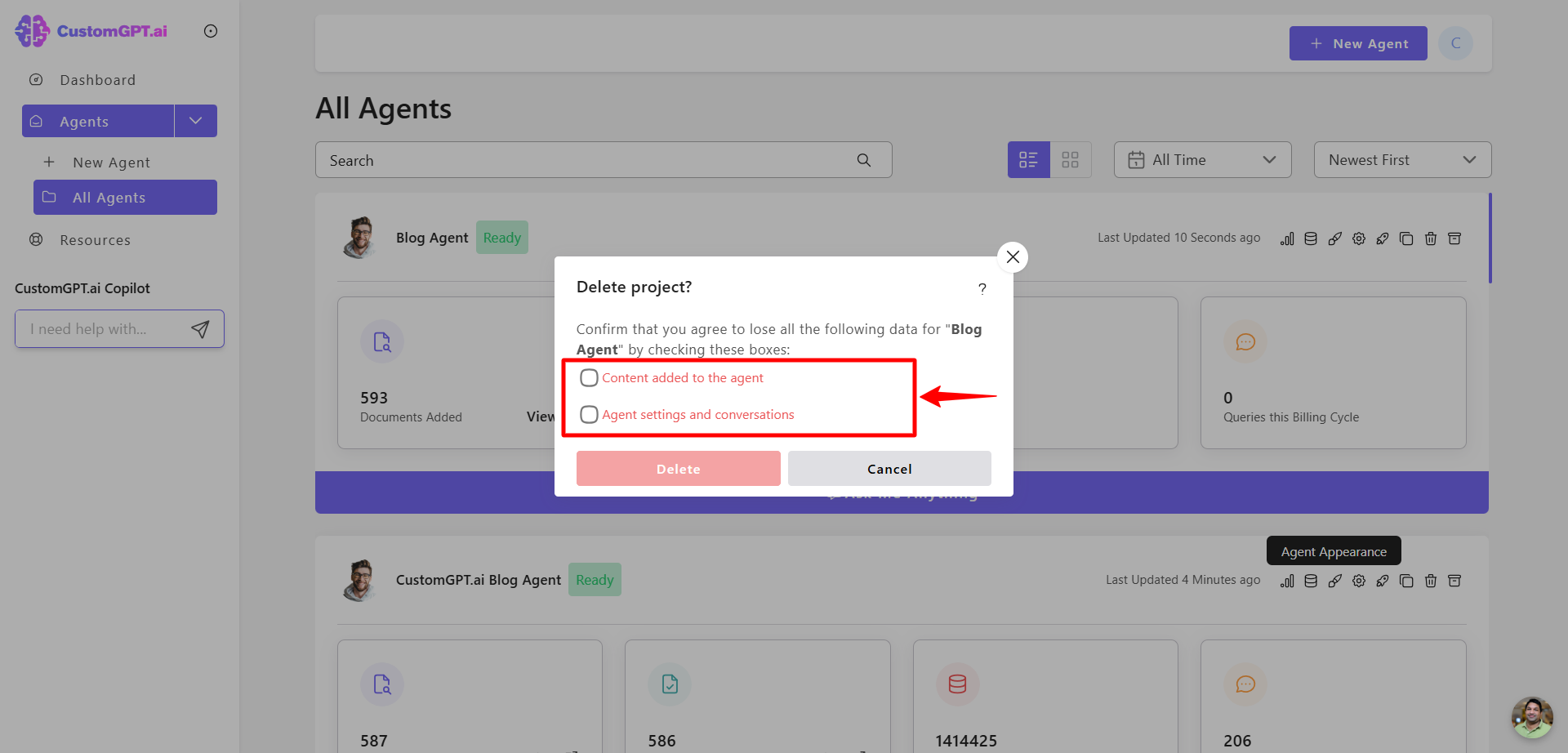The width and height of the screenshot is (1568, 753).
Task: Open data icon for CustomGPT.ai Blog Agent
Action: click(x=1311, y=581)
